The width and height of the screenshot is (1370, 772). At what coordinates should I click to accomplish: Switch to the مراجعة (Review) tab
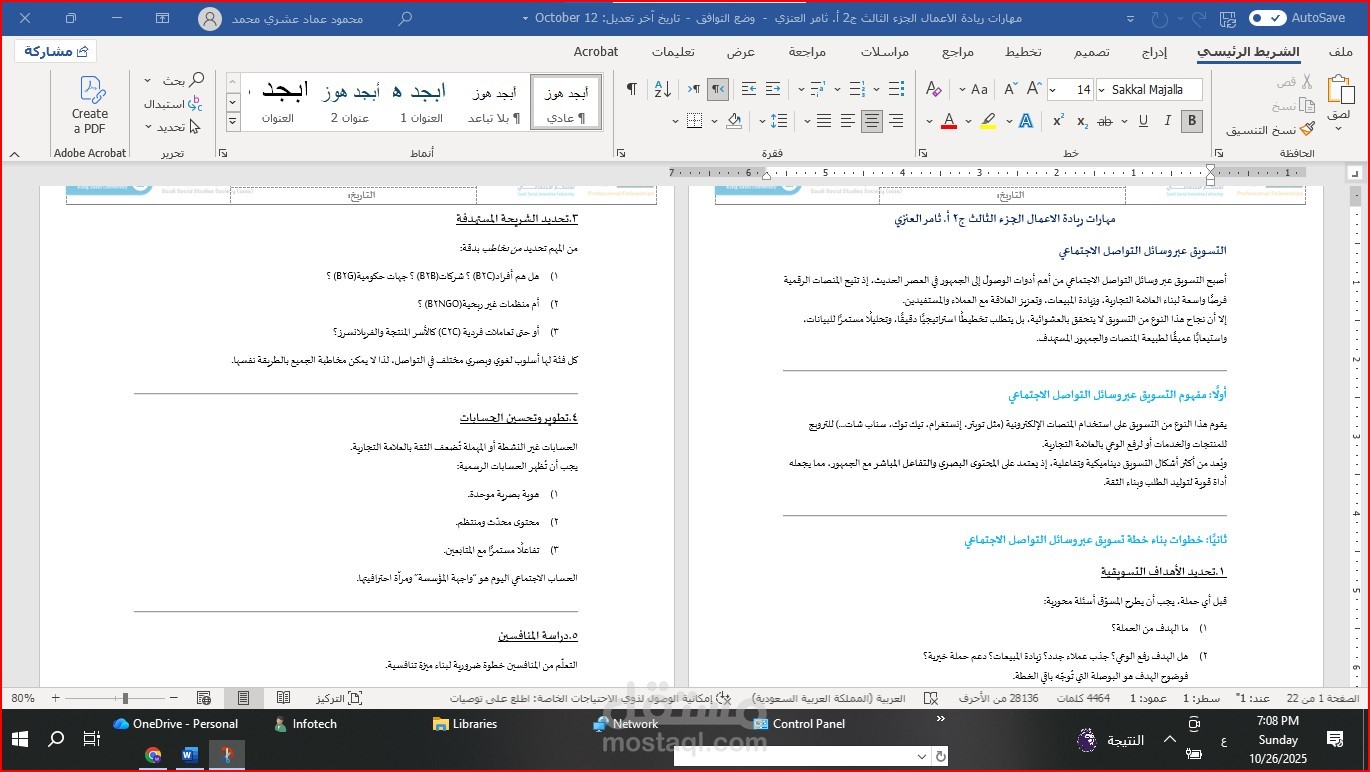coord(807,52)
